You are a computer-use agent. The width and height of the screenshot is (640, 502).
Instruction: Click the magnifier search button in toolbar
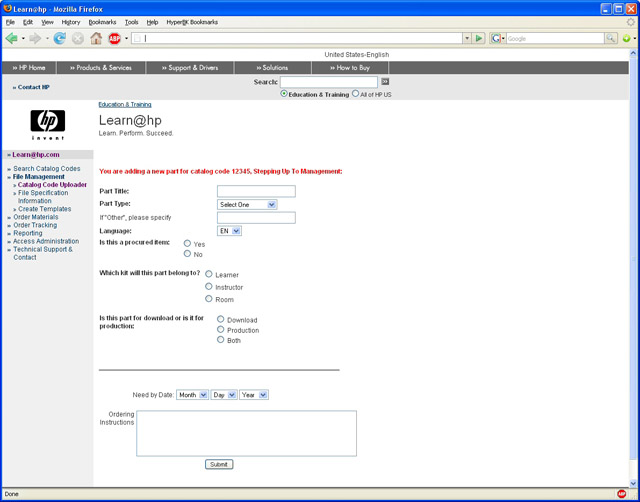(x=610, y=38)
